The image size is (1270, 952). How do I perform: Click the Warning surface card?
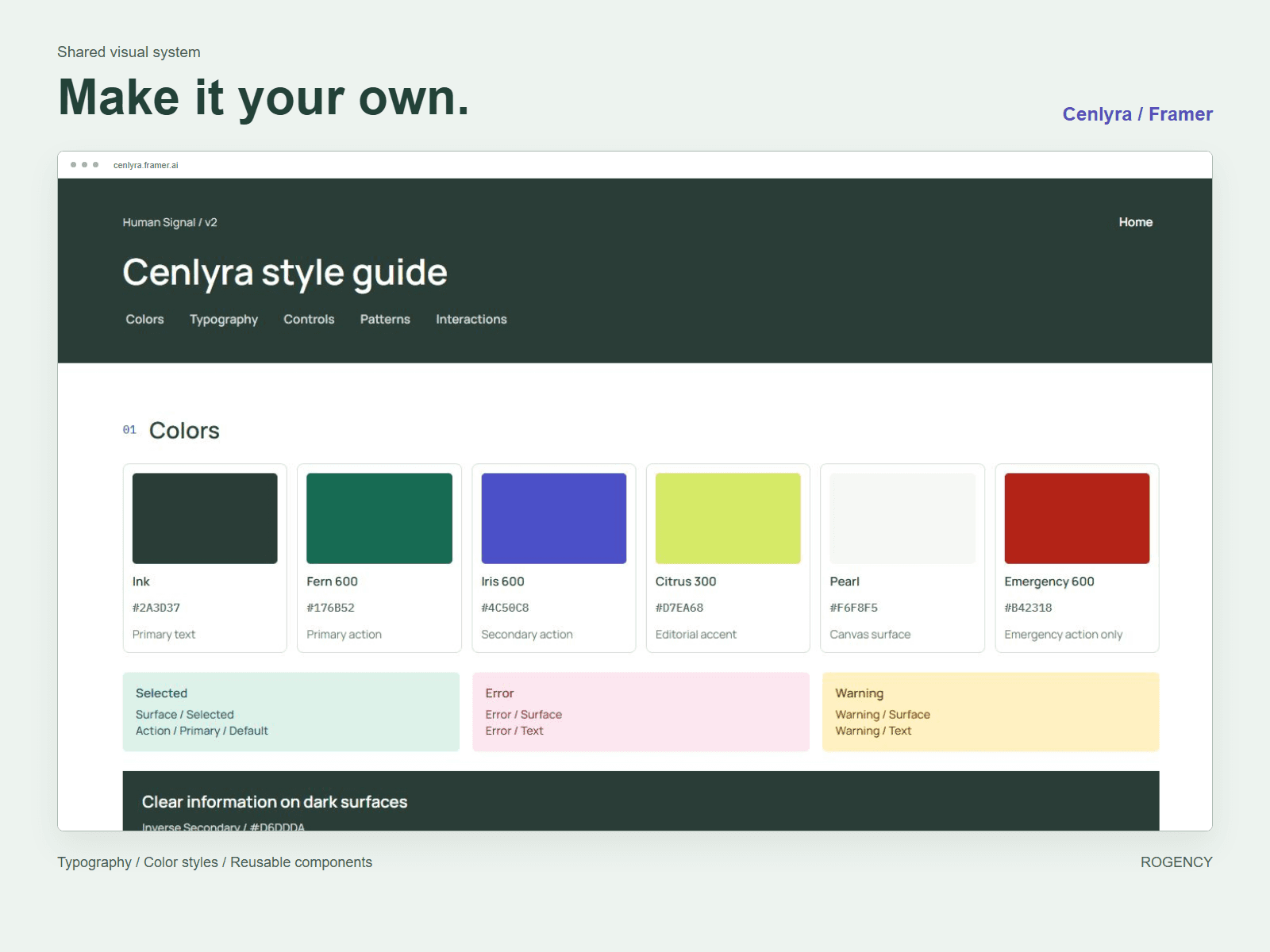pyautogui.click(x=991, y=712)
